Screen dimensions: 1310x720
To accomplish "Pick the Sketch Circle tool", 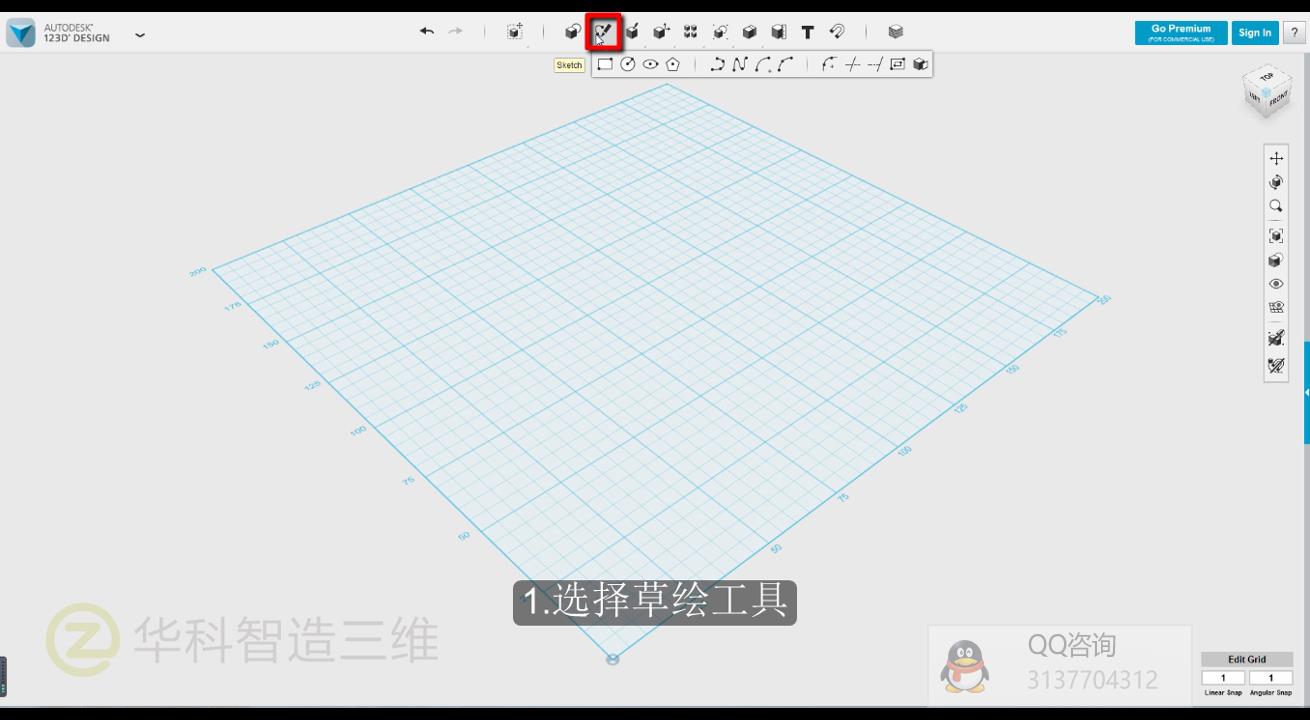I will 628,65.
